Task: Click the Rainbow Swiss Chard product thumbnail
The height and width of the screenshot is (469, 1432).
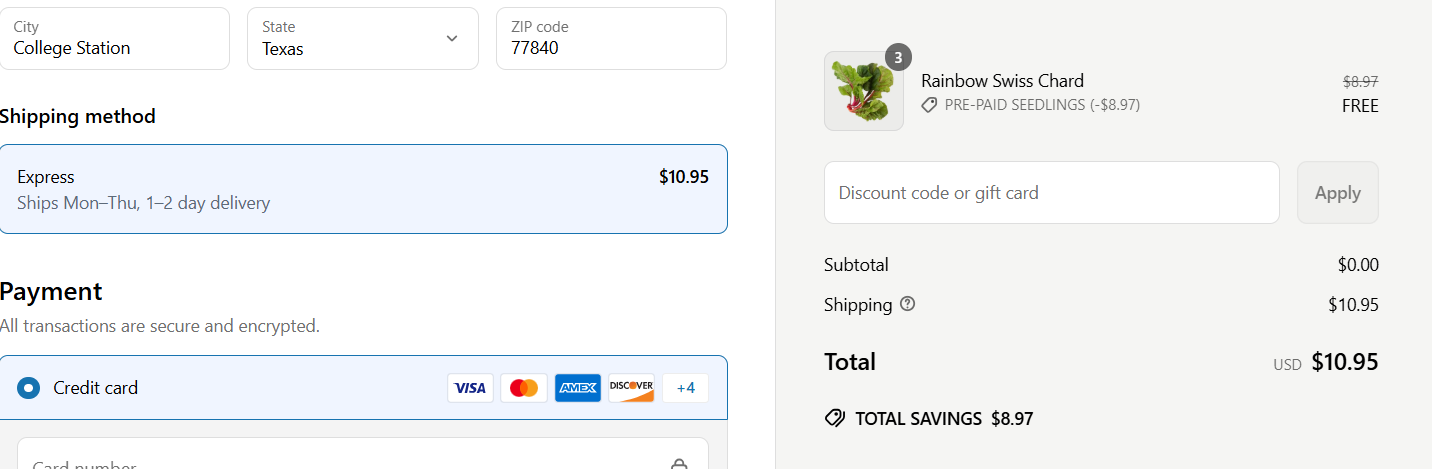Action: (864, 91)
